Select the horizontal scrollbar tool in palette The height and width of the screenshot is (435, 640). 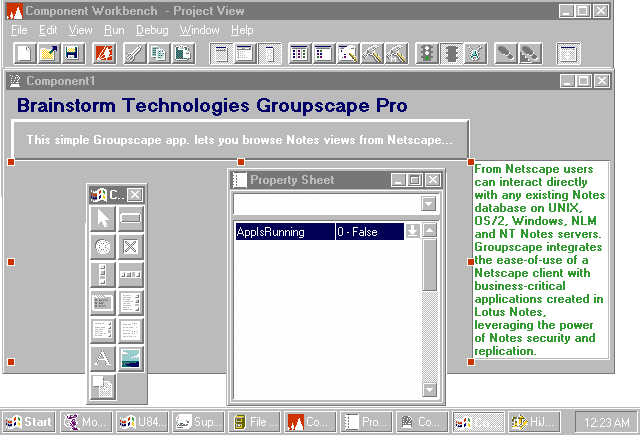coord(131,274)
